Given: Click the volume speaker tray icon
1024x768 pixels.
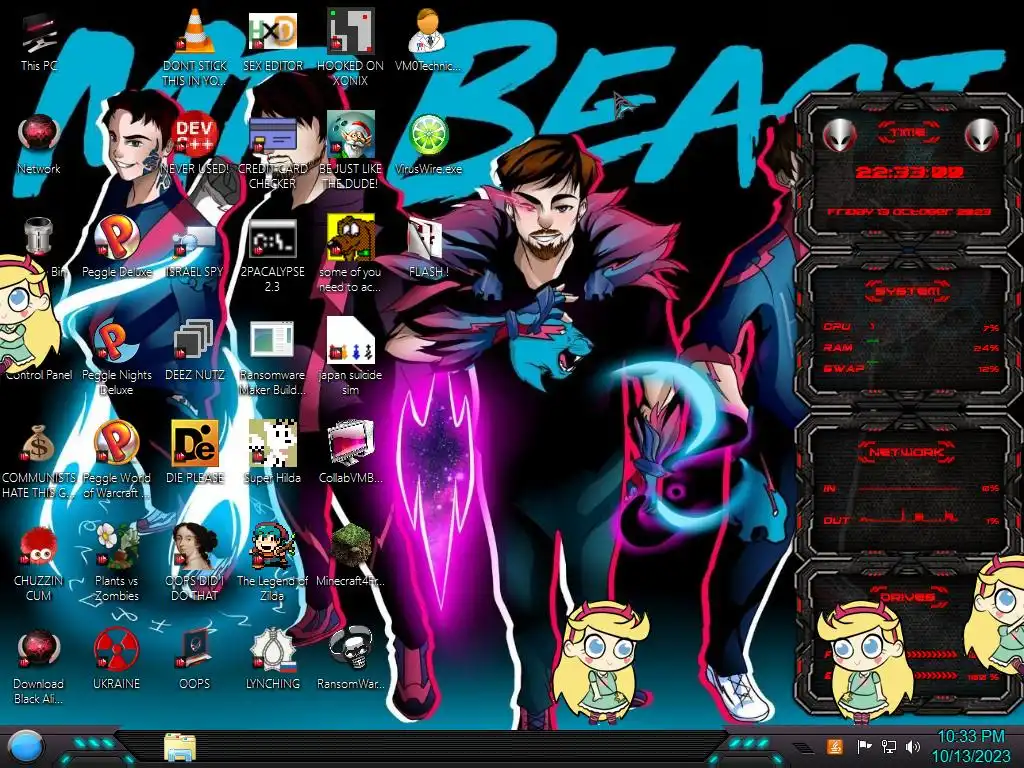Looking at the screenshot, I should (912, 746).
